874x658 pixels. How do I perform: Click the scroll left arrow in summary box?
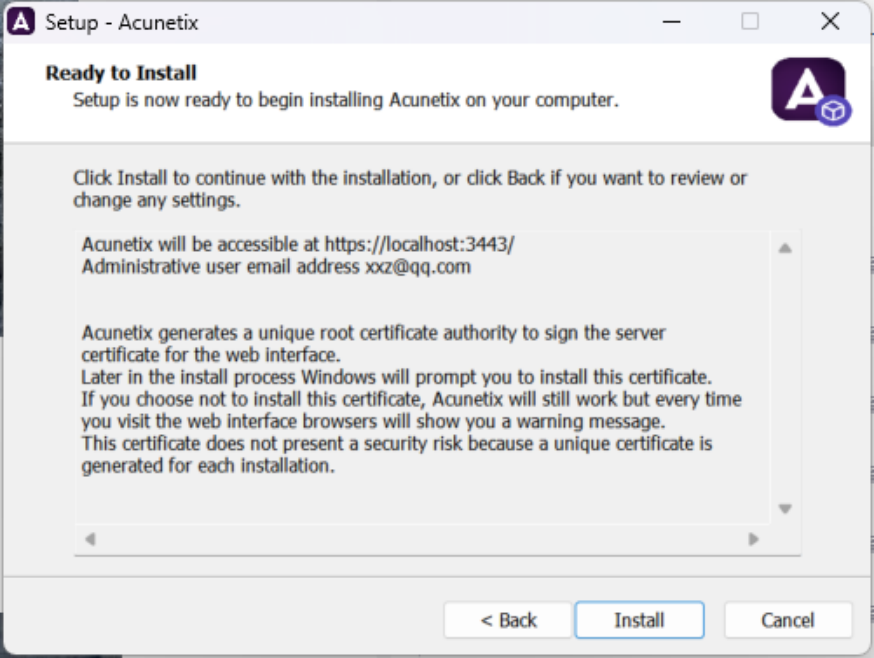pyautogui.click(x=90, y=539)
